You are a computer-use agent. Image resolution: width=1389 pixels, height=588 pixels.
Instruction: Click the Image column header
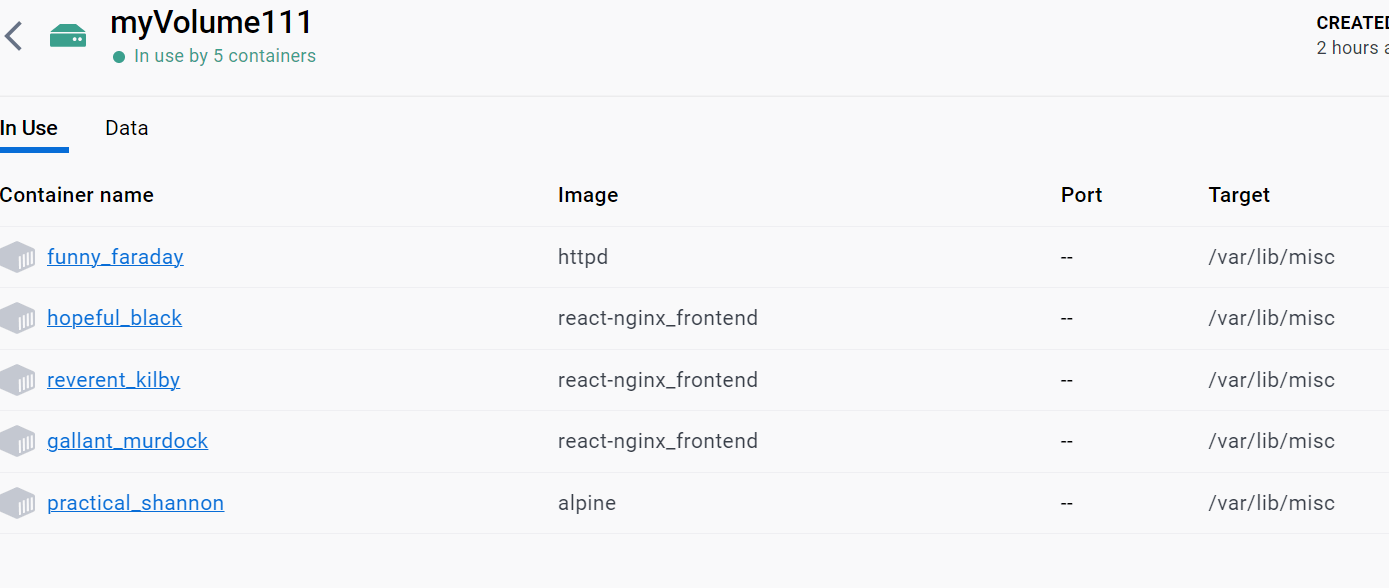tap(588, 195)
